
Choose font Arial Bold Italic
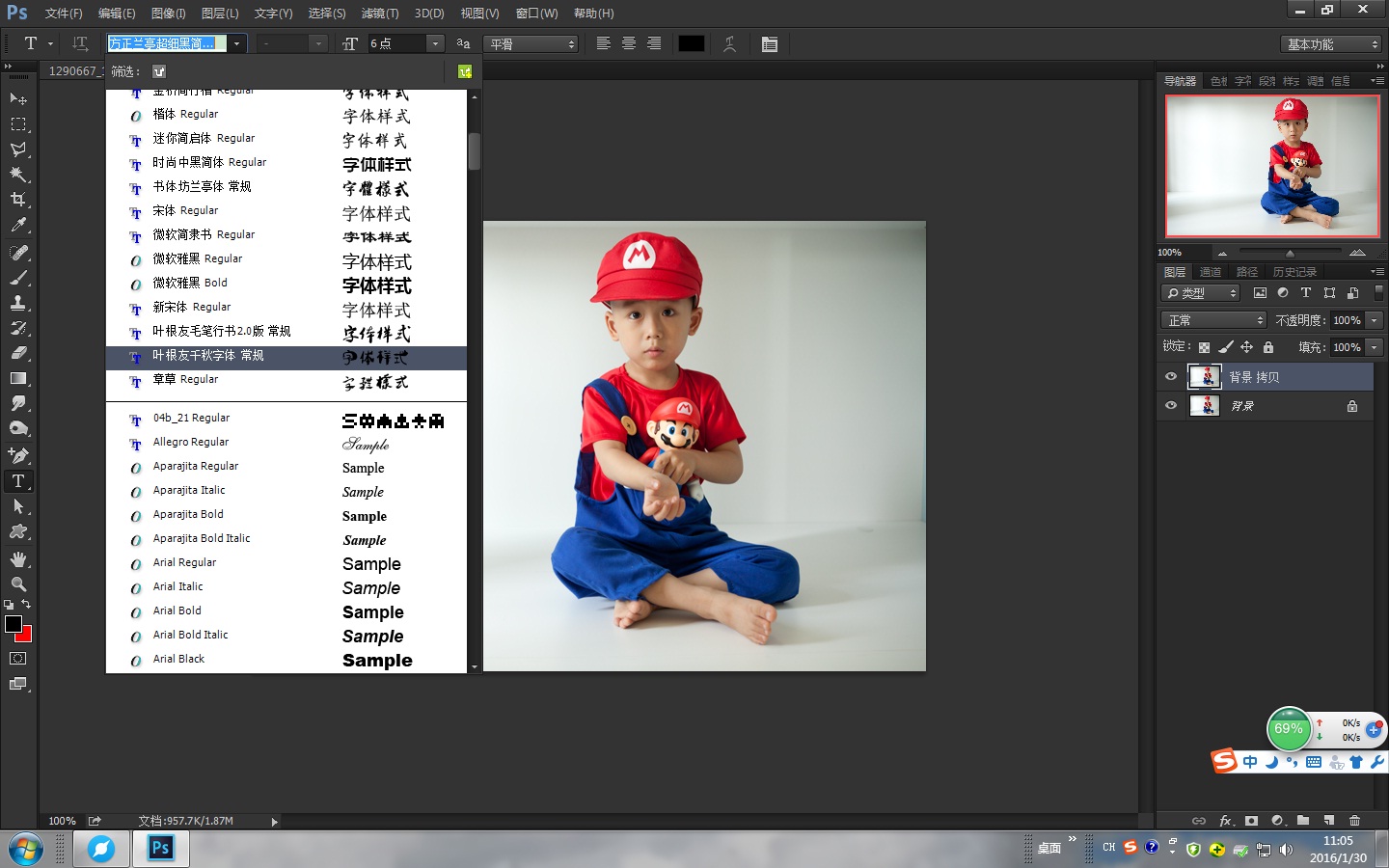click(x=286, y=636)
